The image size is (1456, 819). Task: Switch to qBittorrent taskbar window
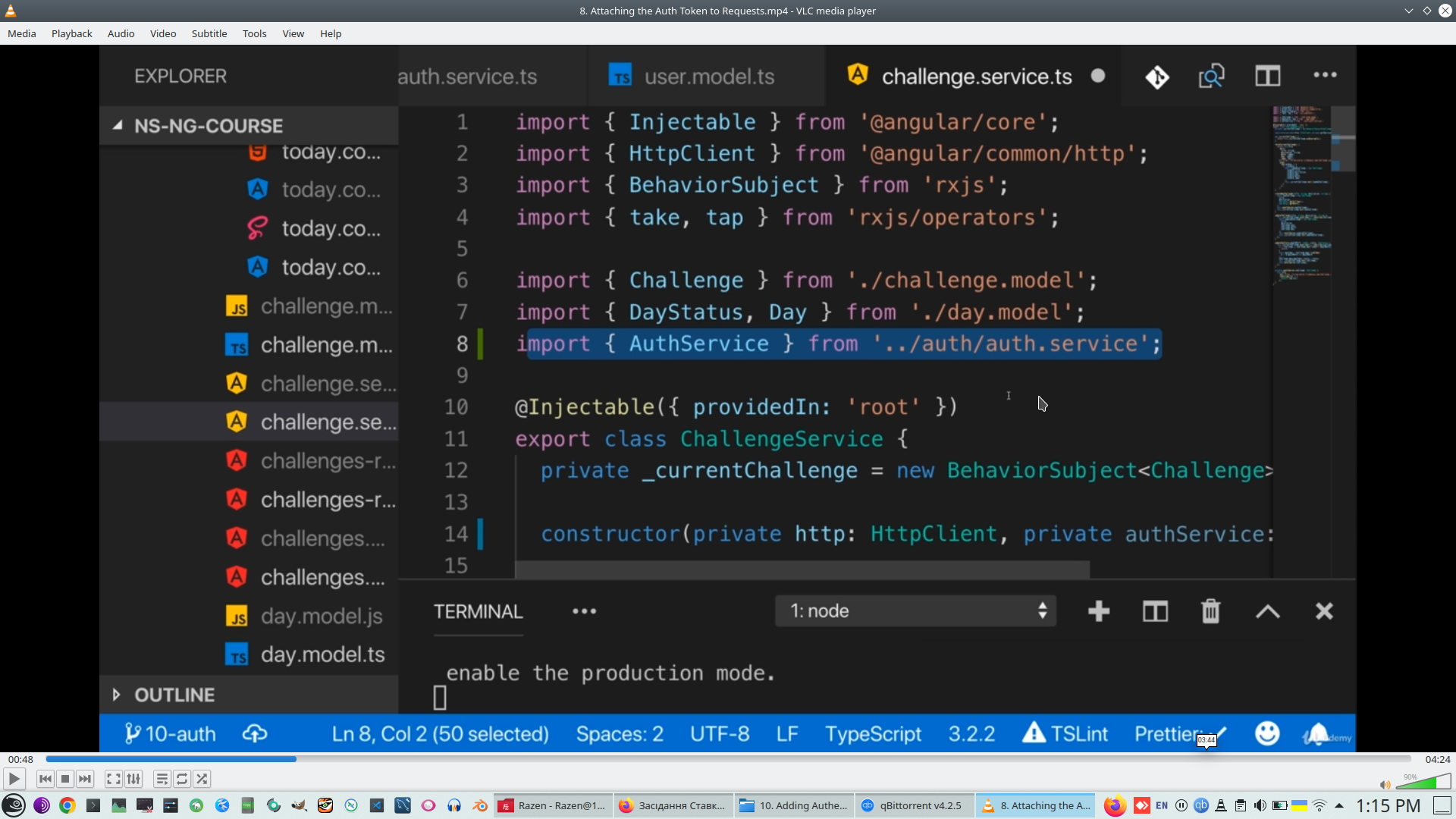pyautogui.click(x=914, y=805)
